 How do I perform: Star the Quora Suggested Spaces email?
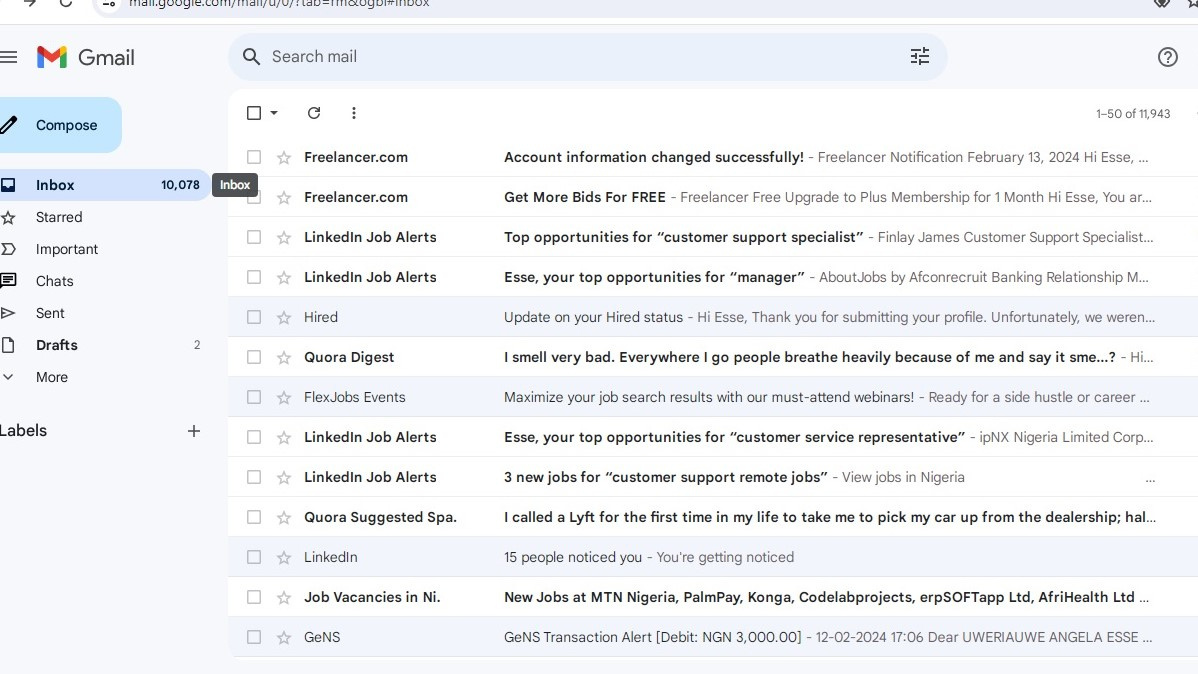[x=284, y=517]
